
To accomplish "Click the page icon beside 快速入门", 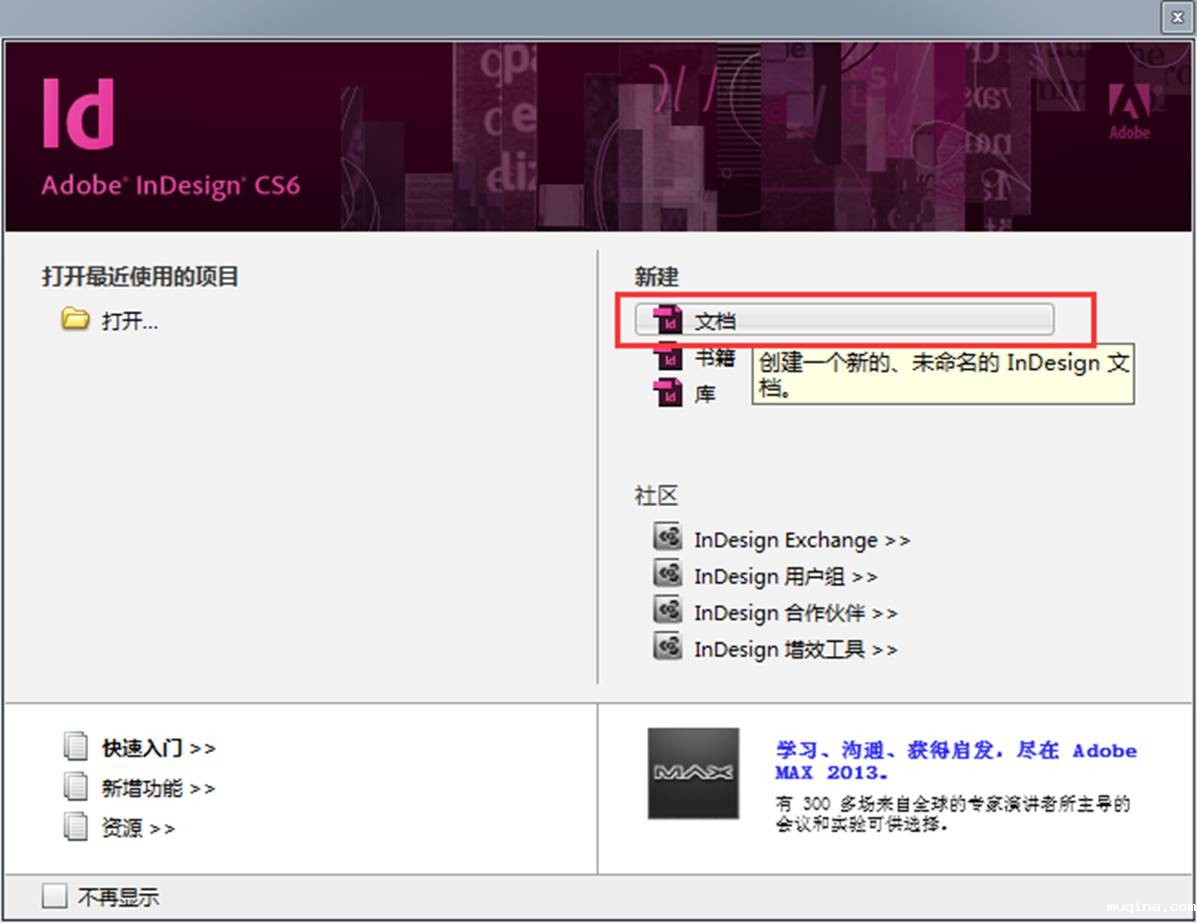I will [x=76, y=747].
